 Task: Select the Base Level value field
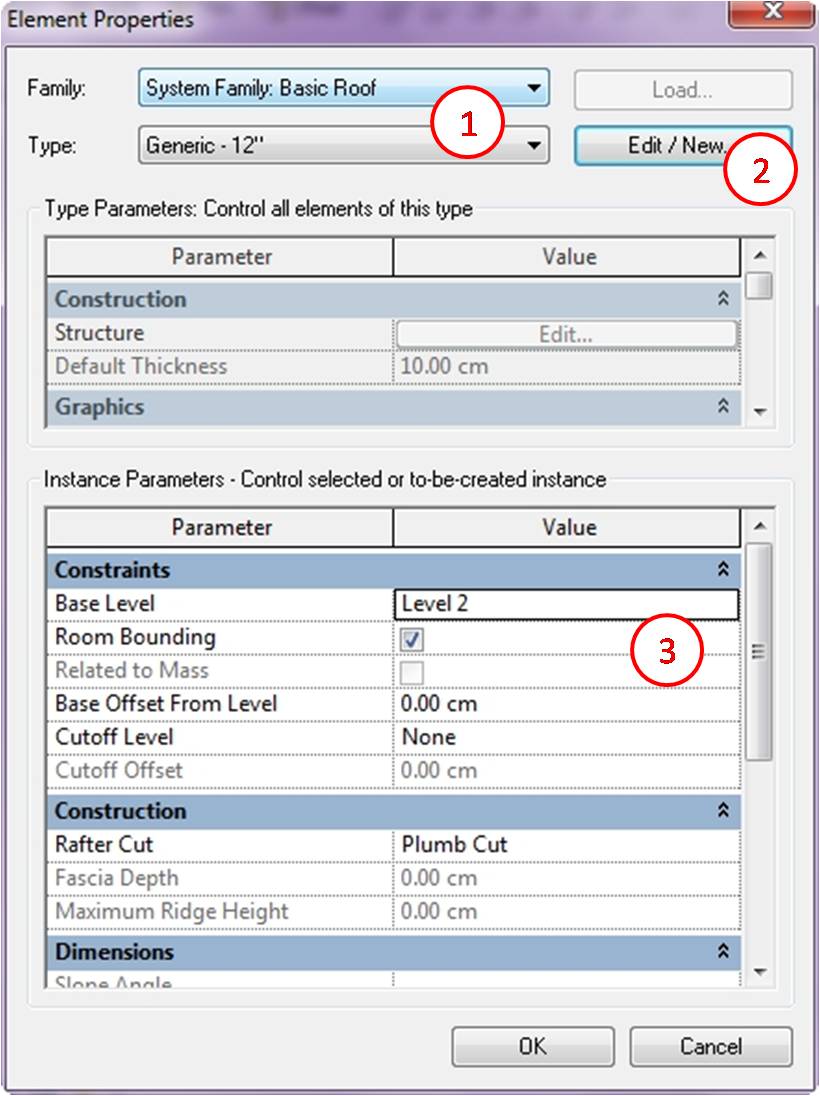566,604
